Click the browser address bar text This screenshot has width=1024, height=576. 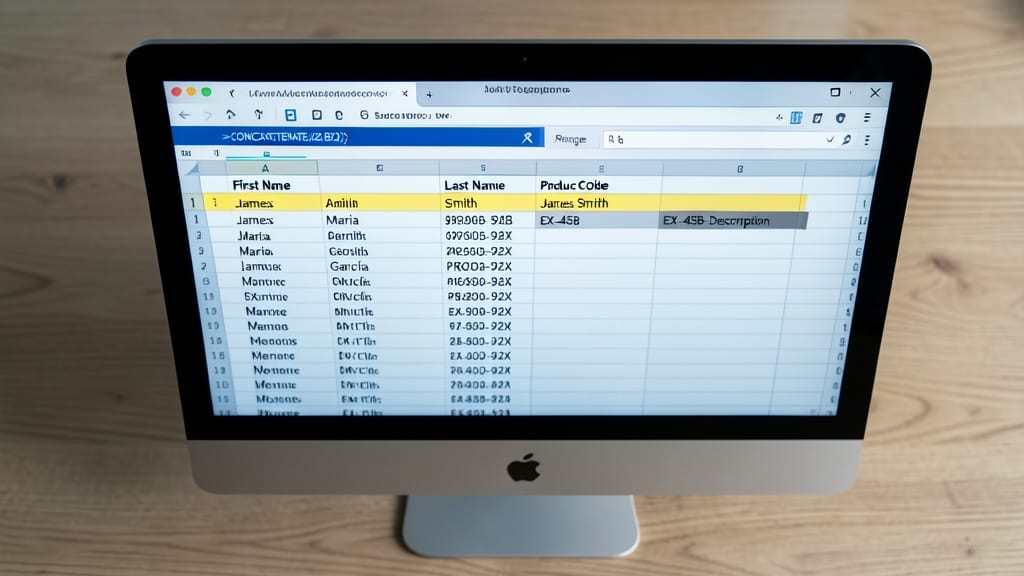[x=412, y=115]
